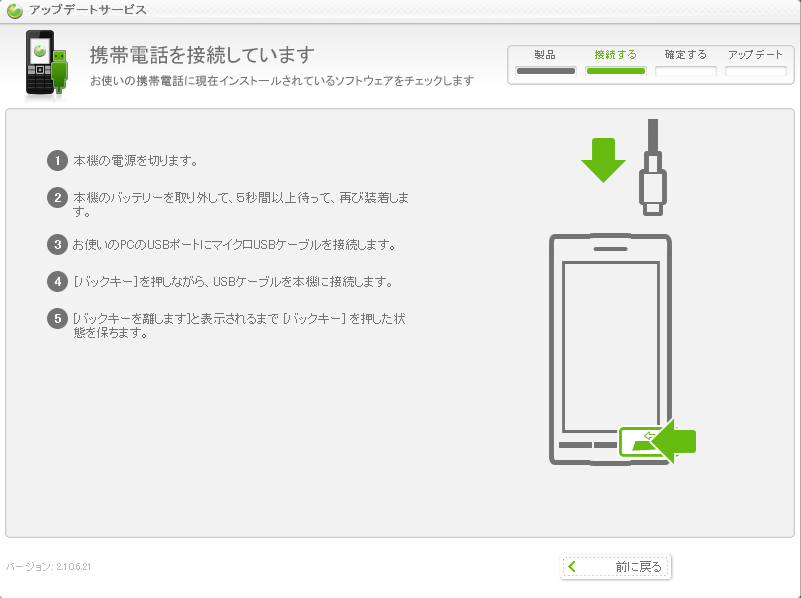Click the Update Service logo in title bar

coord(15,10)
